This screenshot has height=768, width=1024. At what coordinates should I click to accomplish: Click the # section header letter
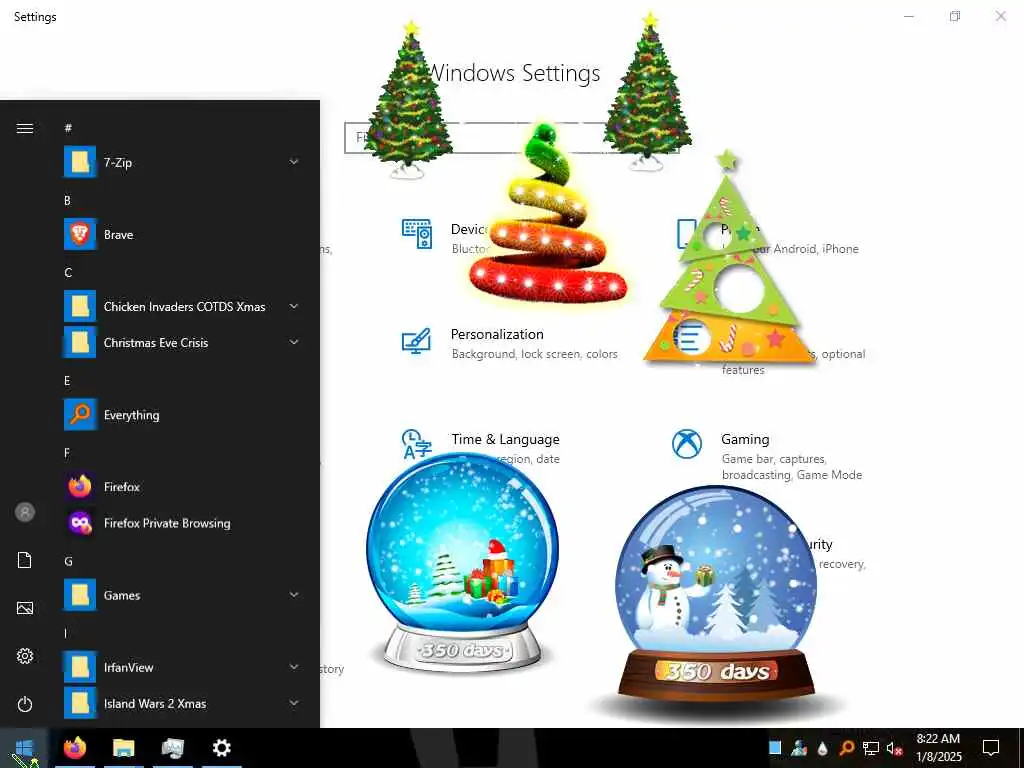pyautogui.click(x=68, y=128)
